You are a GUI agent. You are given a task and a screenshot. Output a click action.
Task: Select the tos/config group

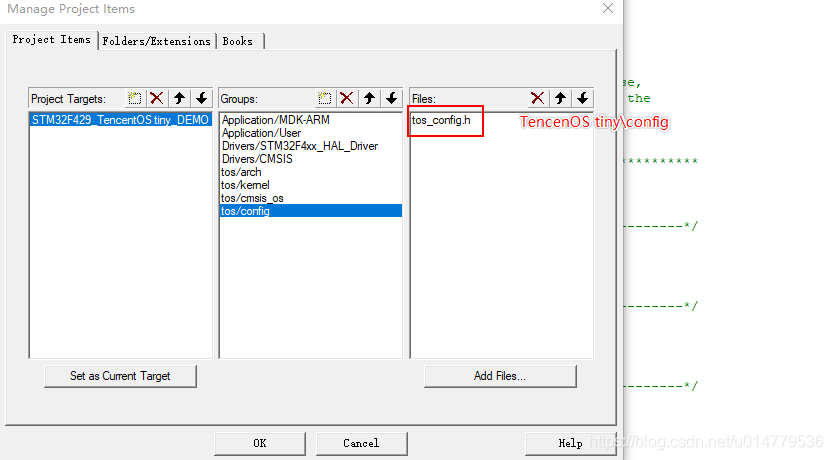(310, 211)
